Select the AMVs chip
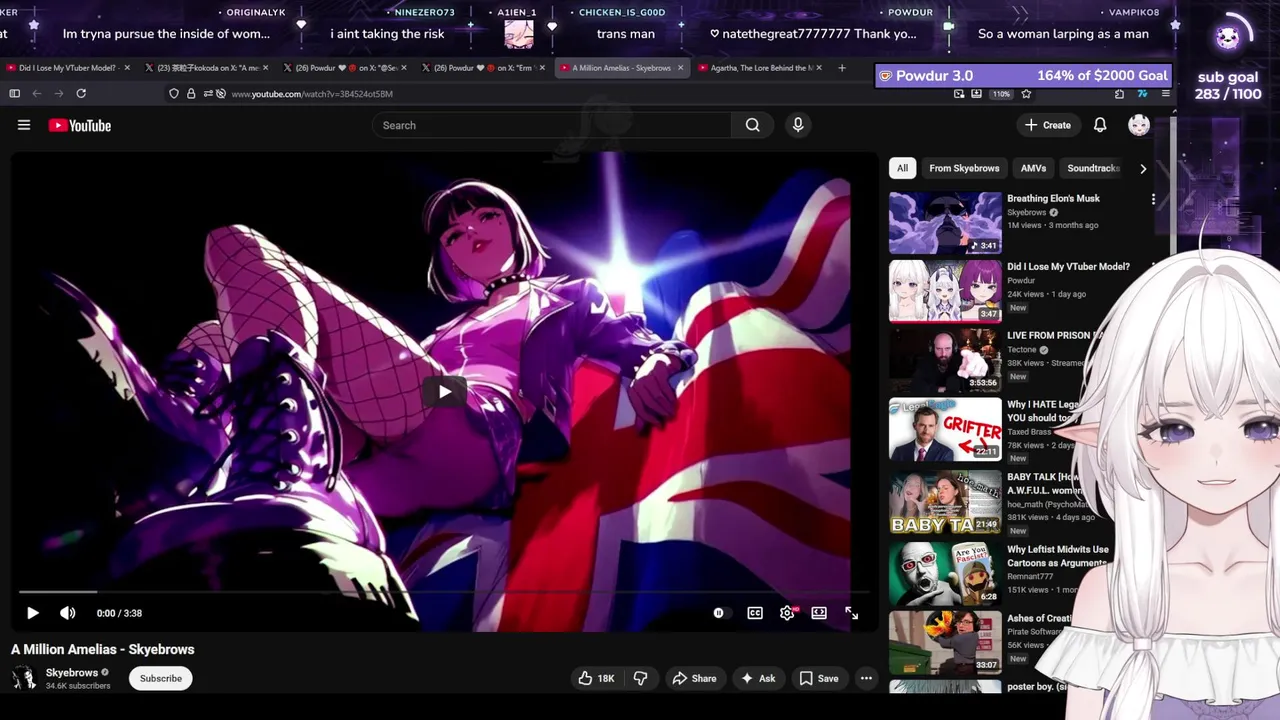The image size is (1280, 720). [1033, 168]
